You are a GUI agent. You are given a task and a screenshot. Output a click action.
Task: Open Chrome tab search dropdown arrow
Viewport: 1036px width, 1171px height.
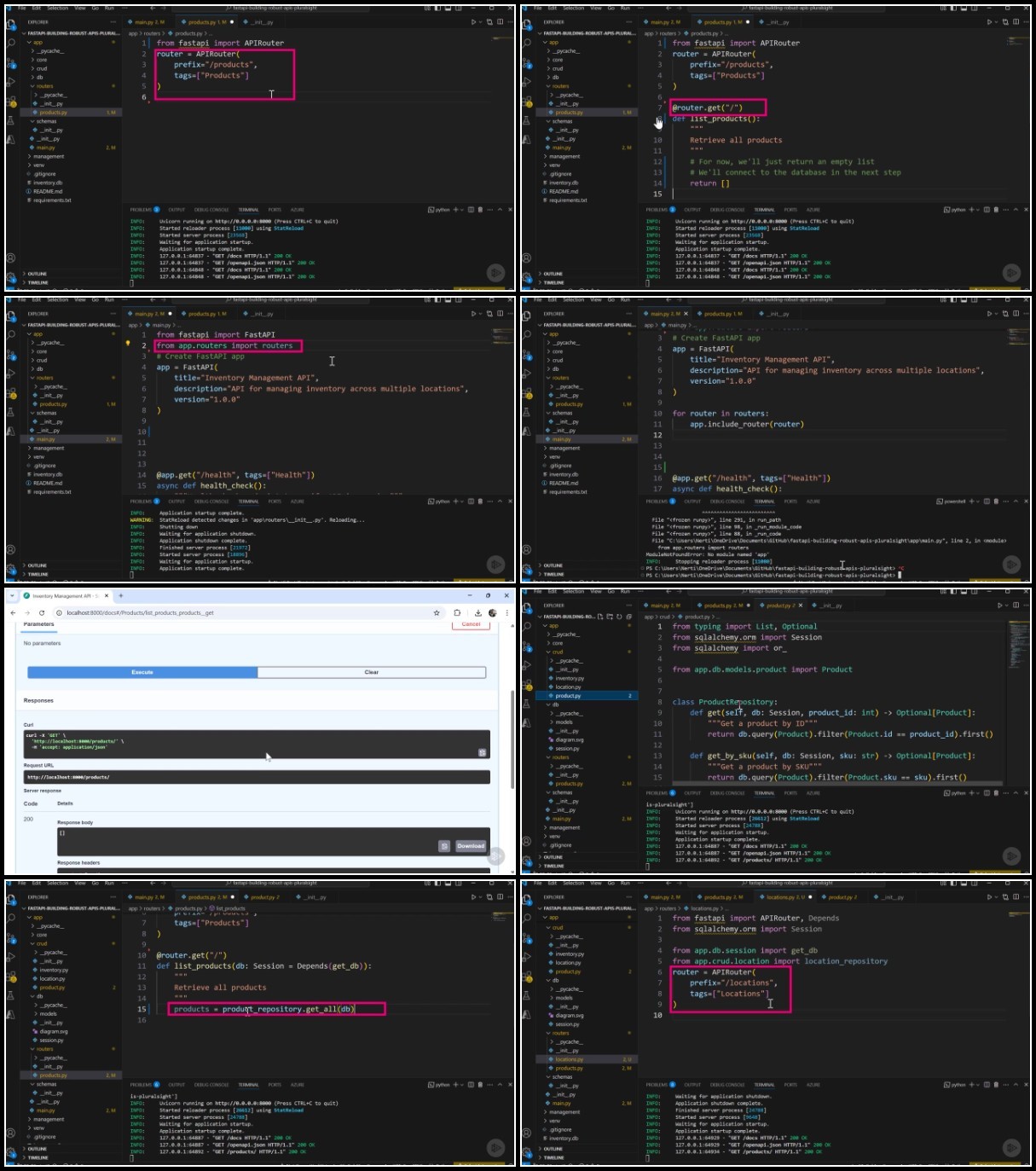tap(13, 595)
